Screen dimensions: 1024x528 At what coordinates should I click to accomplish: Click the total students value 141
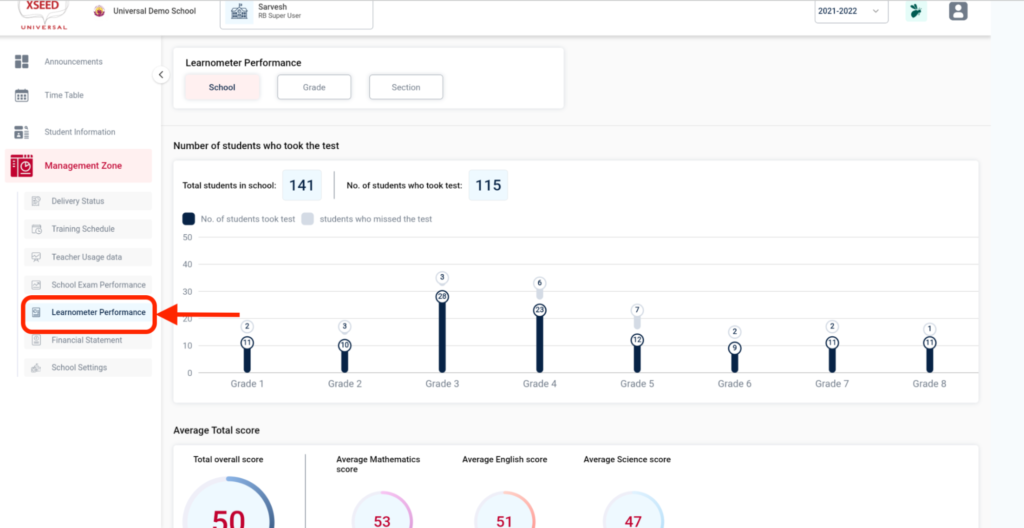[302, 185]
